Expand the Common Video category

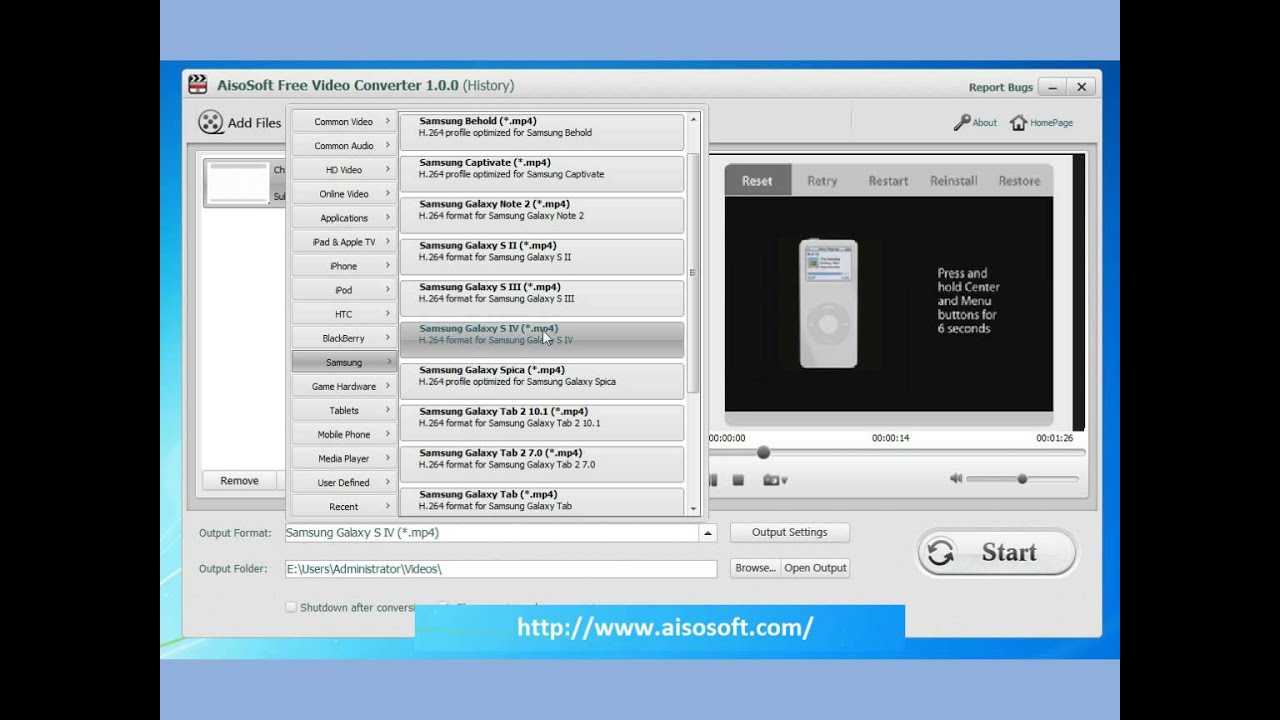[344, 122]
